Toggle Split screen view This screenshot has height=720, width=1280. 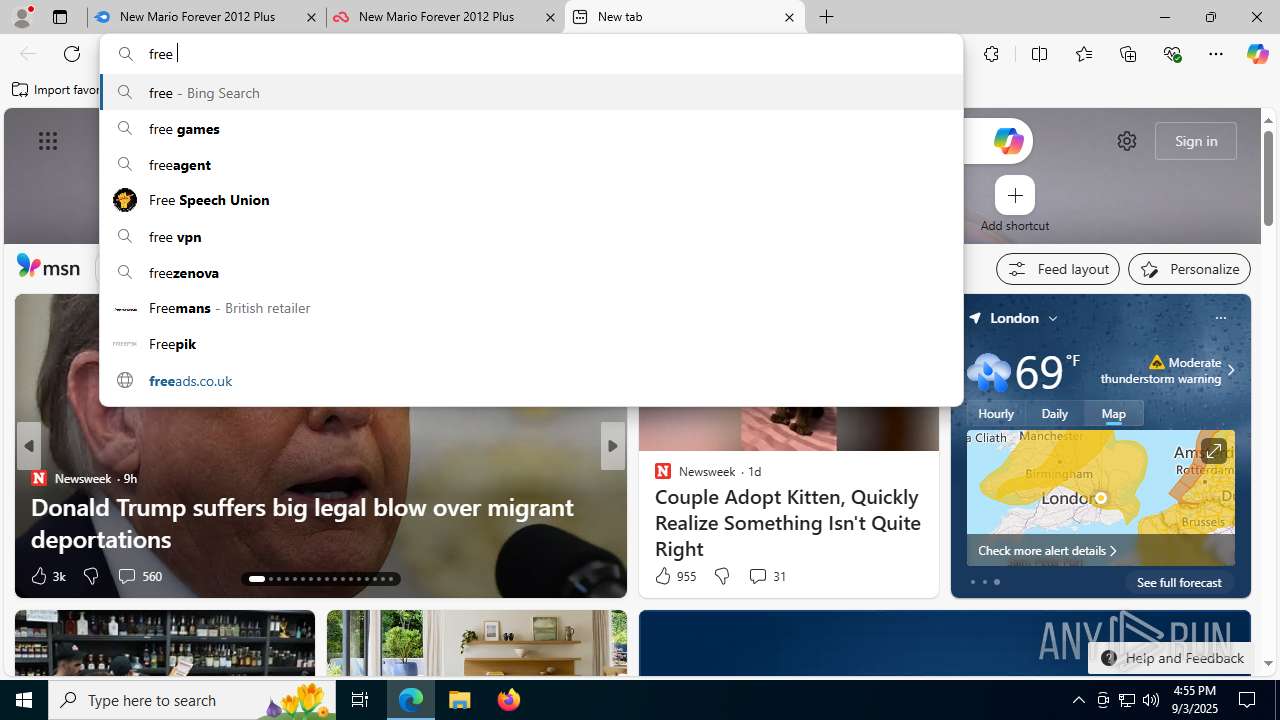click(1039, 54)
